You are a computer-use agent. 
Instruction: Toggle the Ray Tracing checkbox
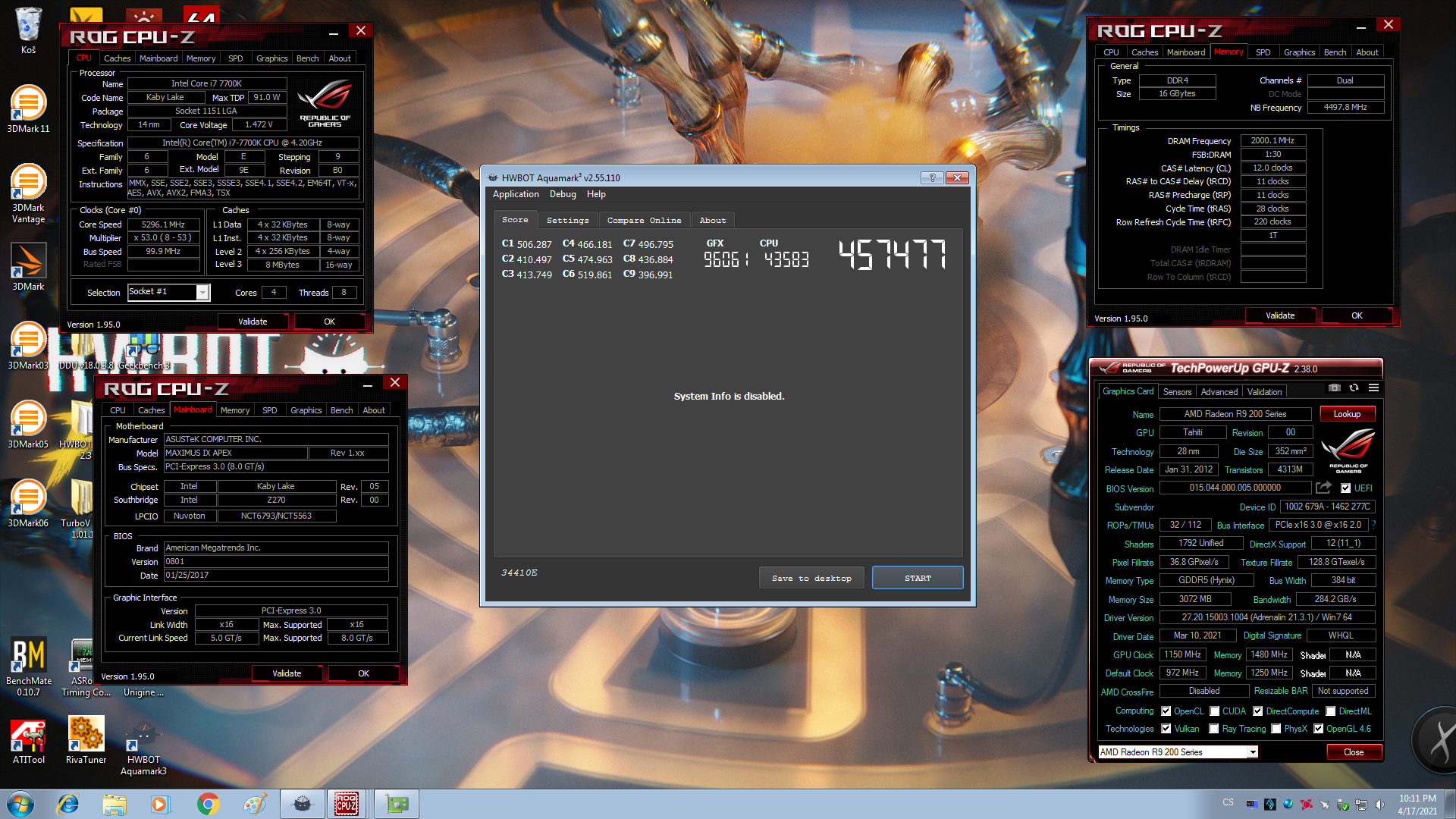coord(1213,729)
